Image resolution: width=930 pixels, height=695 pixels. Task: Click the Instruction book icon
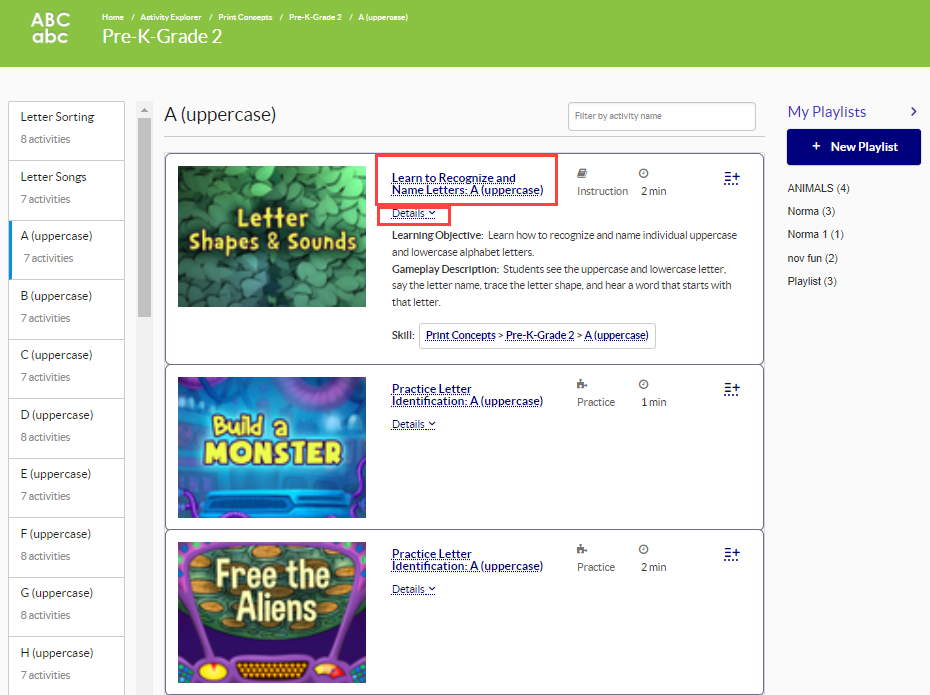(583, 173)
